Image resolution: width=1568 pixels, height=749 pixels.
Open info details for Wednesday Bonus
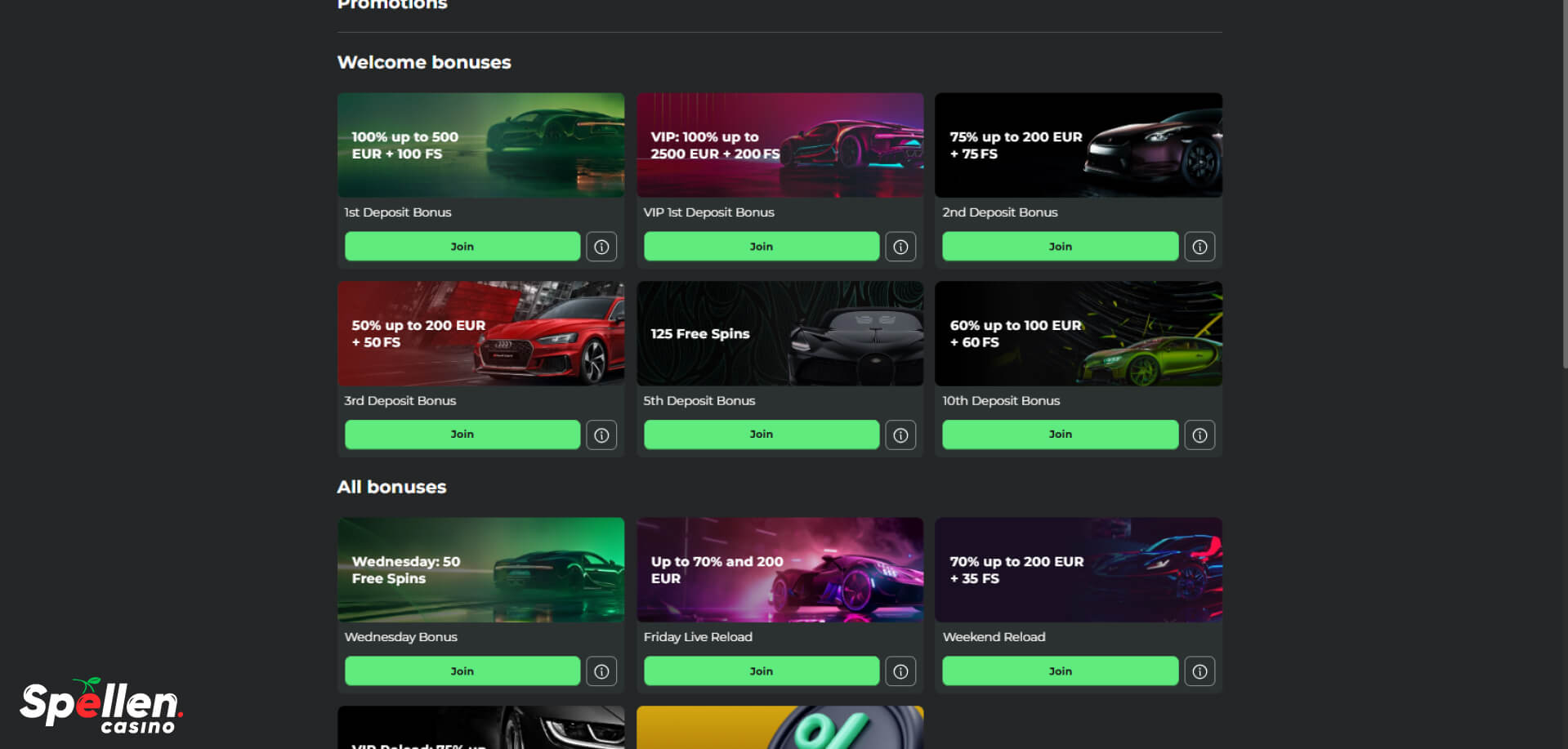[x=601, y=671]
